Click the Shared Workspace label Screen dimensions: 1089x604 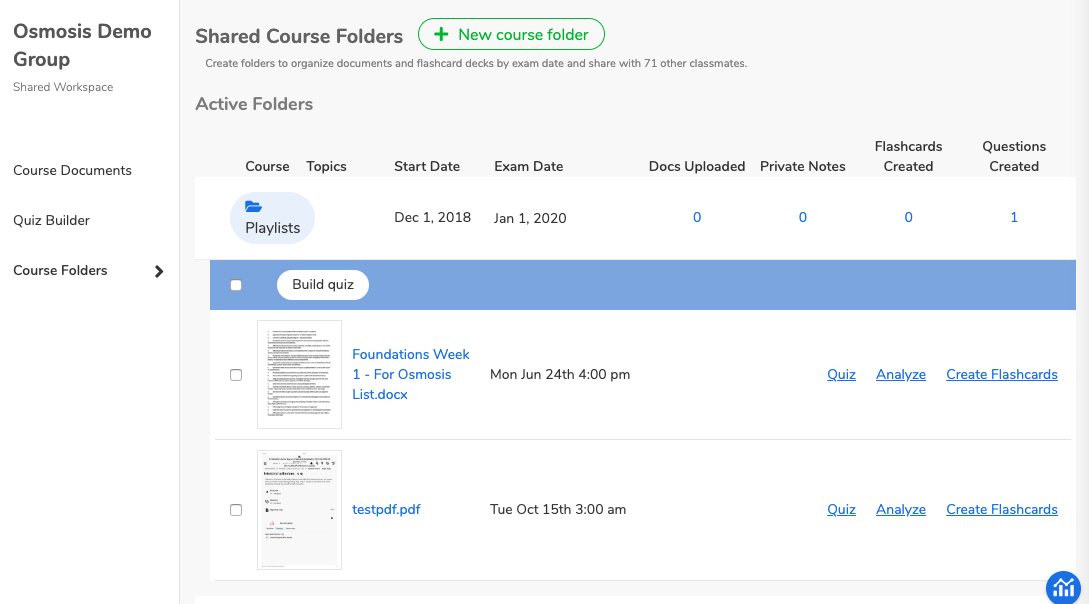point(63,87)
